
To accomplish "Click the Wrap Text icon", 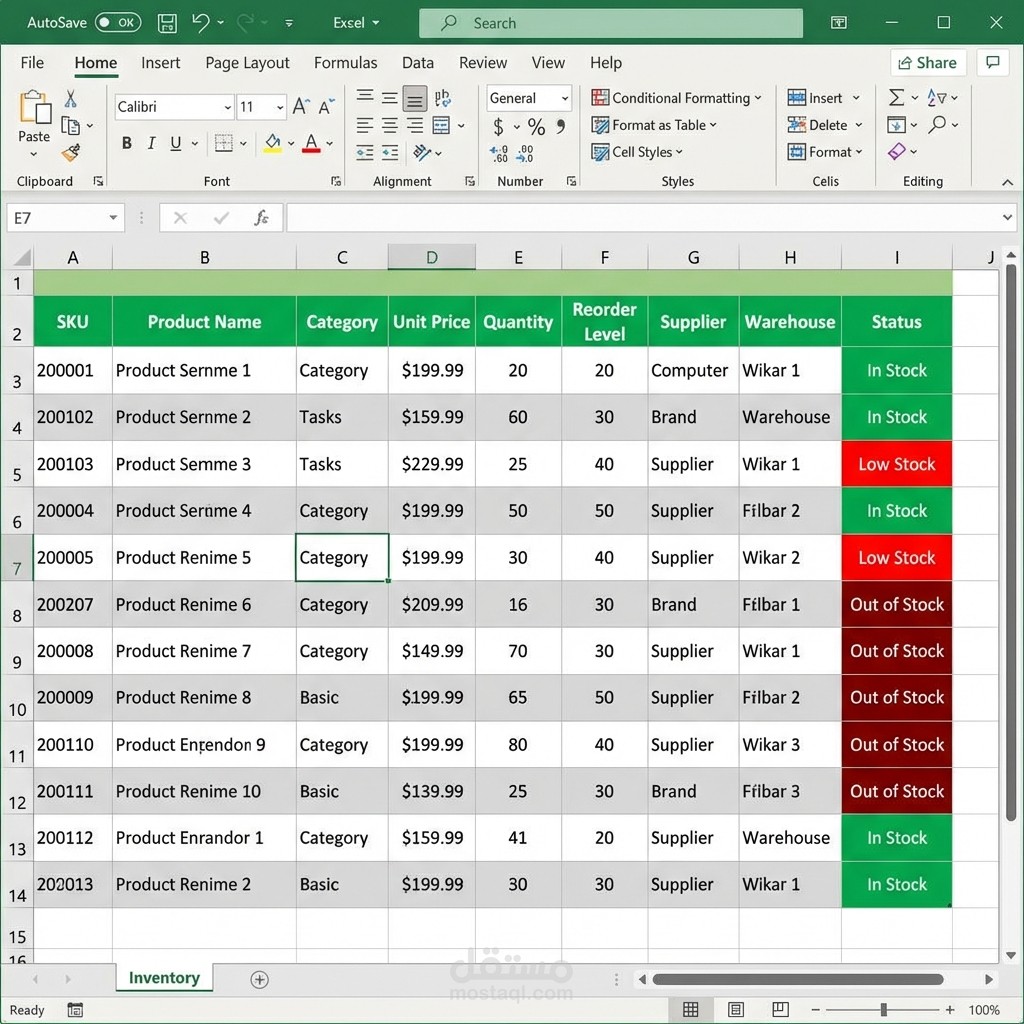I will [442, 99].
